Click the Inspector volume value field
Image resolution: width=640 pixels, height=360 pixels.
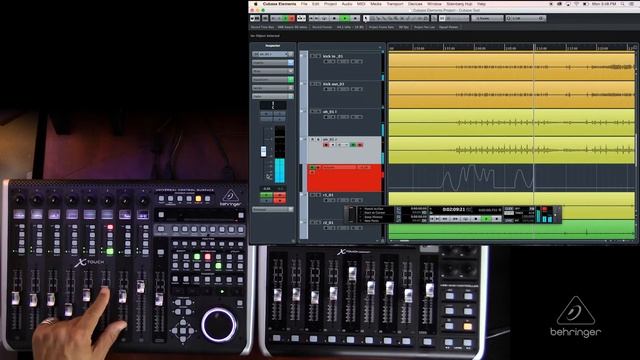266,189
